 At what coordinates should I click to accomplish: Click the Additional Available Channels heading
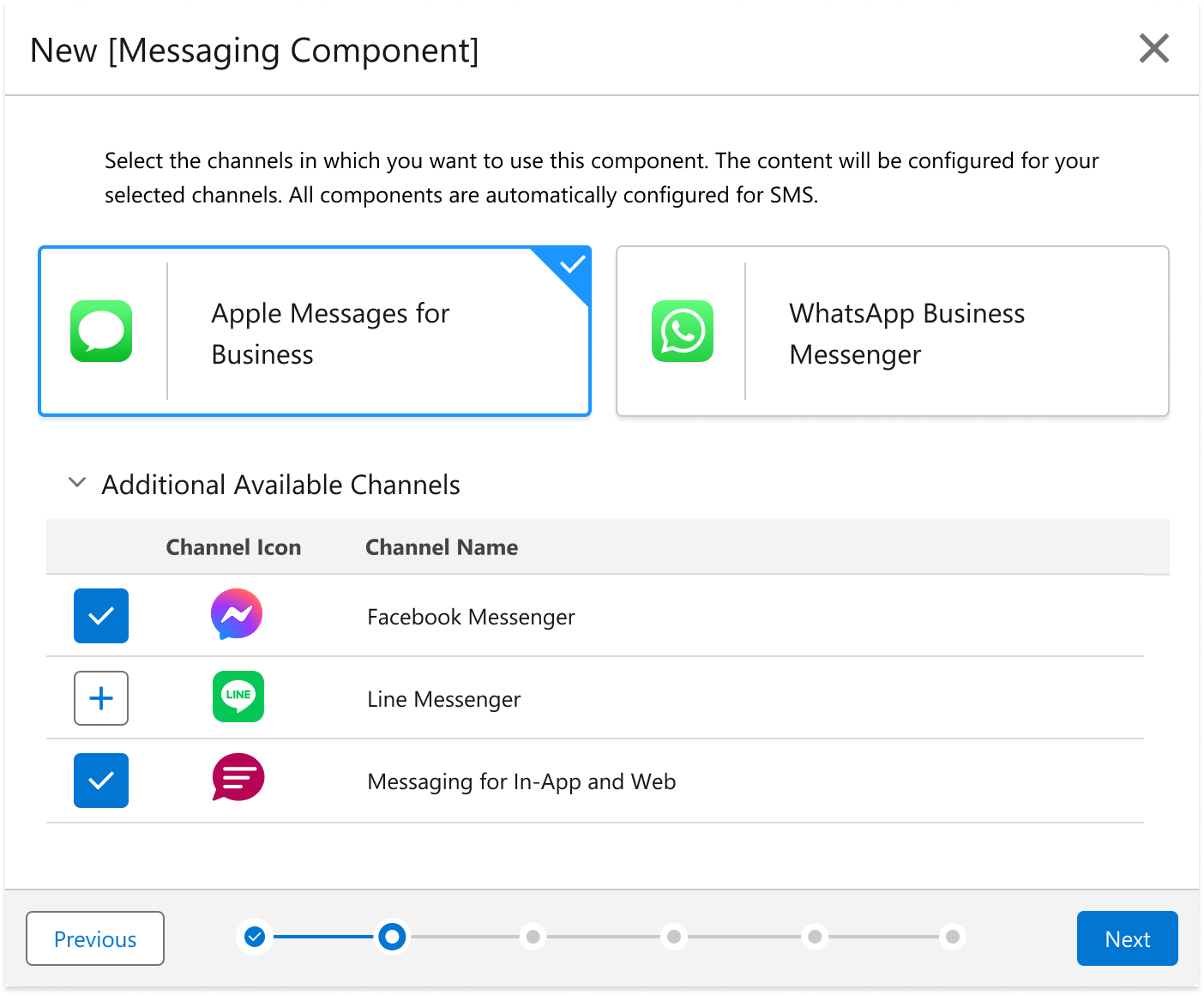(x=281, y=485)
